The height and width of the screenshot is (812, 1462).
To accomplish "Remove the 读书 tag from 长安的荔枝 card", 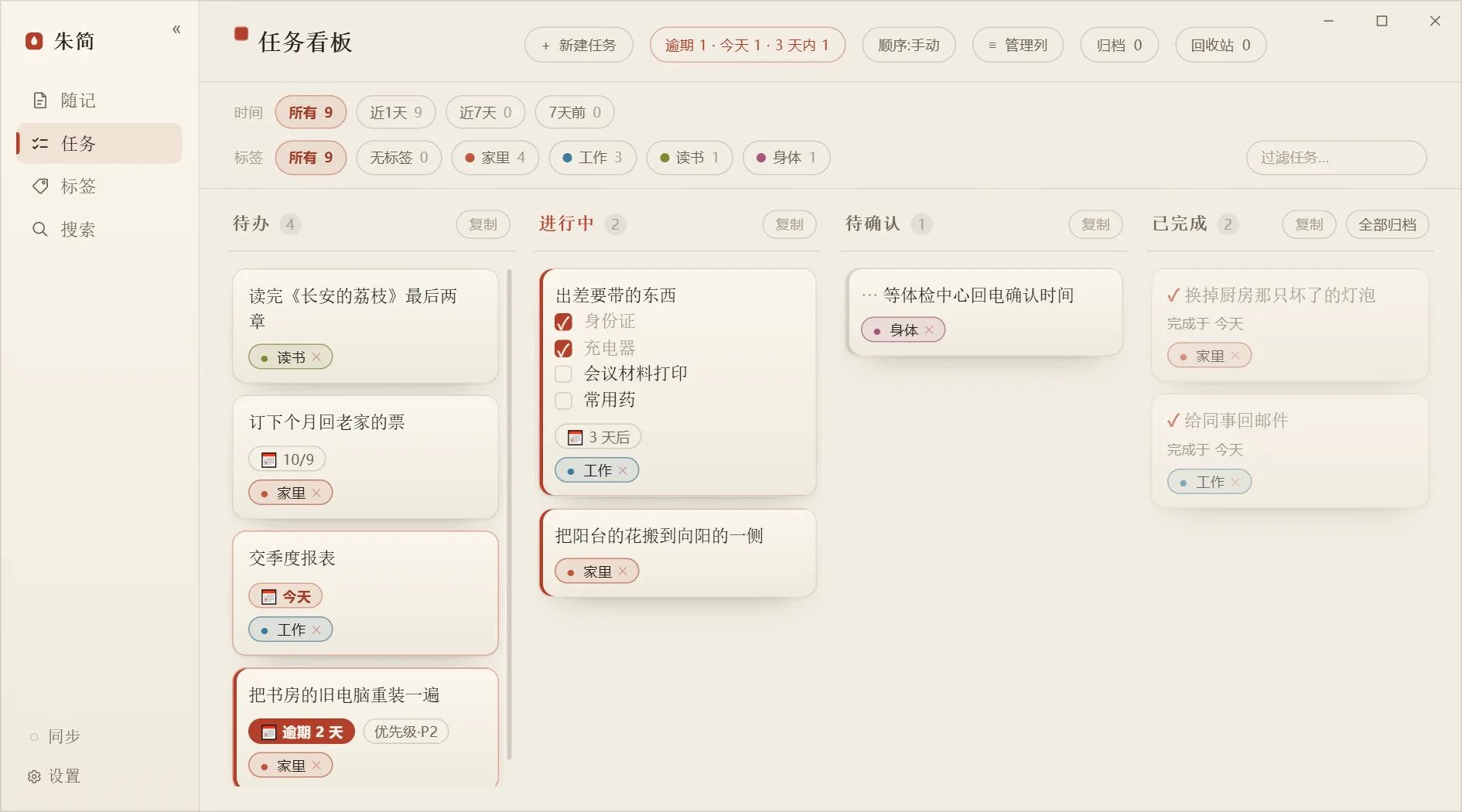I will click(x=316, y=357).
